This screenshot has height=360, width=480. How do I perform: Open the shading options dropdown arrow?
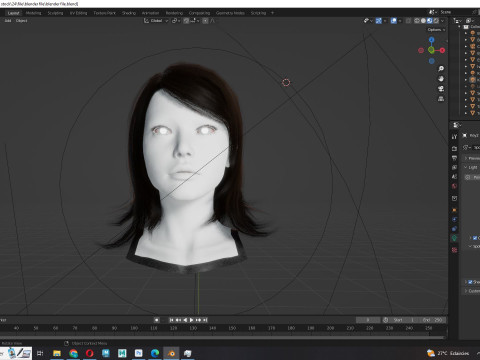[443, 21]
